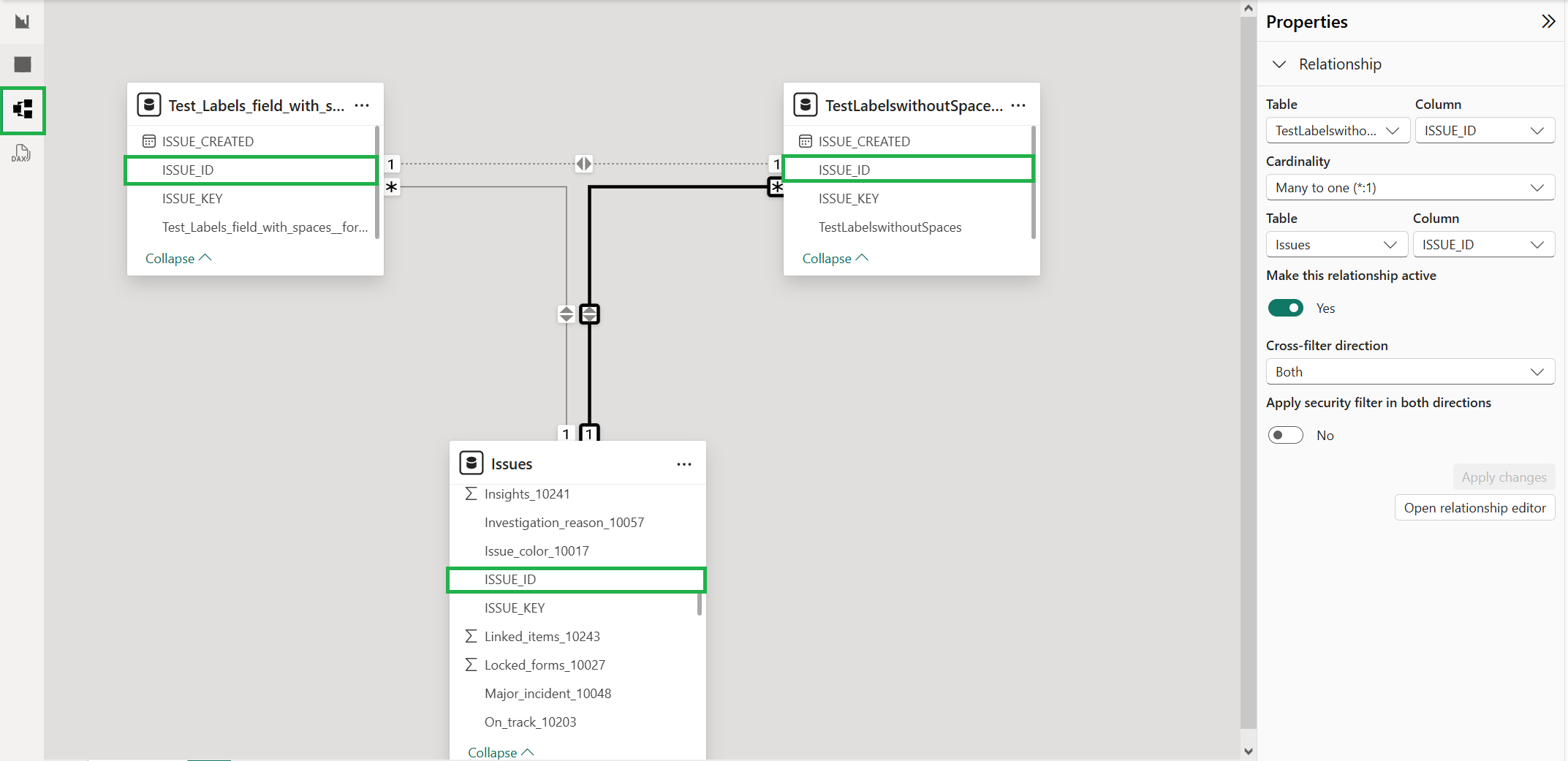Open Cross-filter direction dropdown showing Both

(x=1410, y=371)
